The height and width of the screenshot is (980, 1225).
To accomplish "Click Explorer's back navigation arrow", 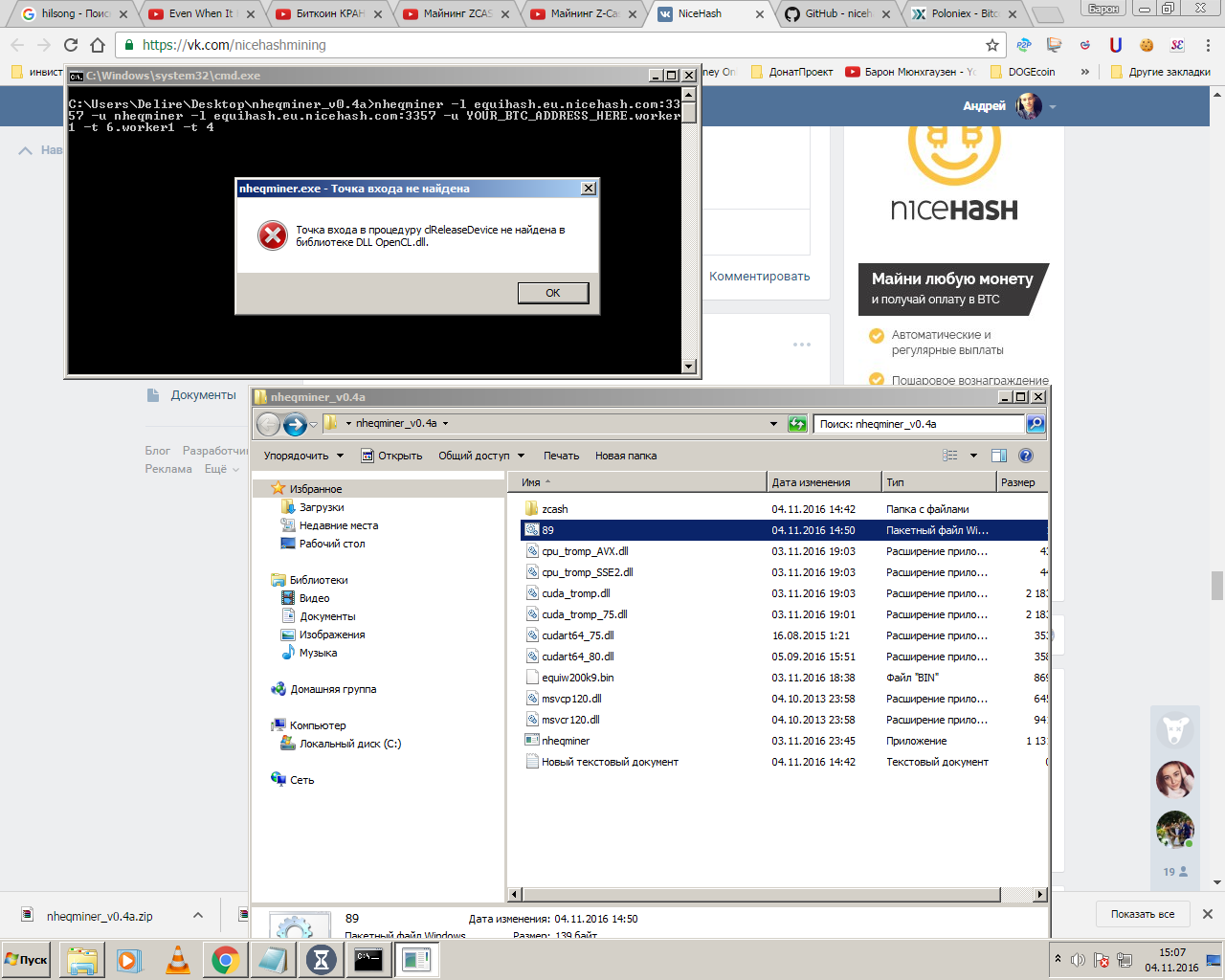I will 269,424.
